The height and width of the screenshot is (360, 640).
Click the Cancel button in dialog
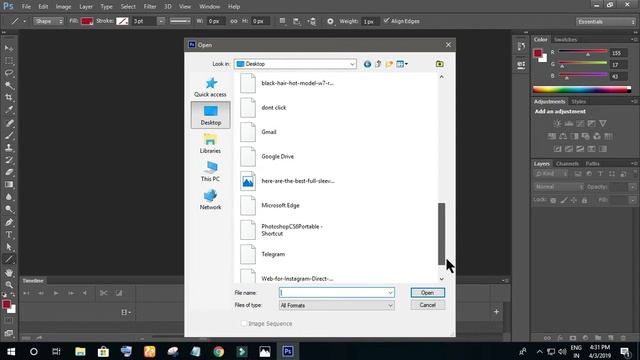tap(427, 305)
